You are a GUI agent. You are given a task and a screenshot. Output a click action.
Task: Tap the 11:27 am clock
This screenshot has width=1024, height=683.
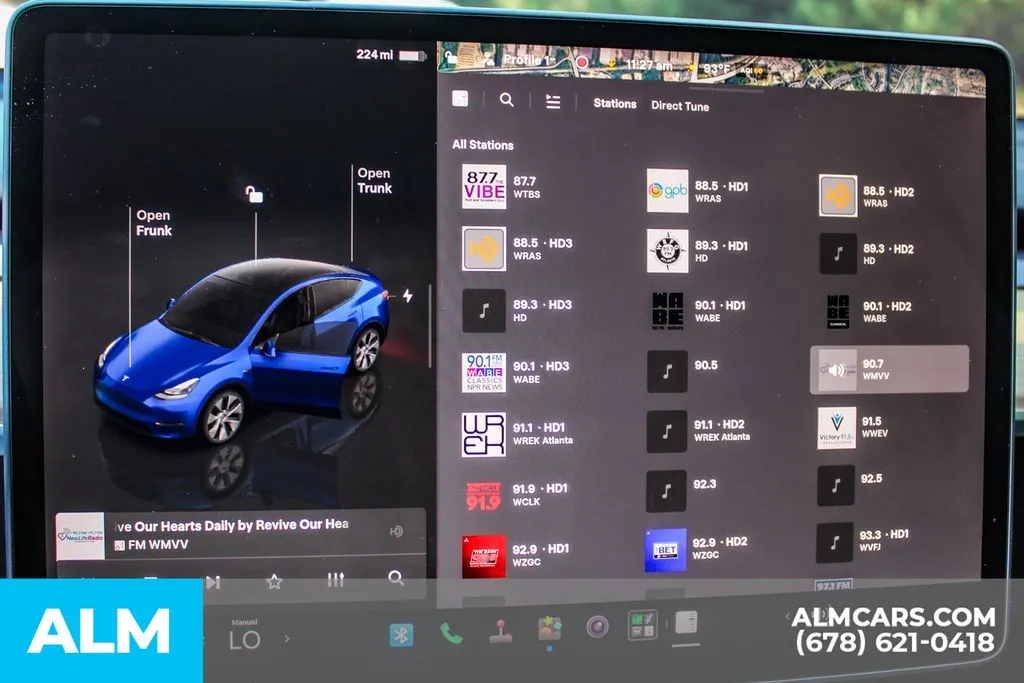coord(648,65)
